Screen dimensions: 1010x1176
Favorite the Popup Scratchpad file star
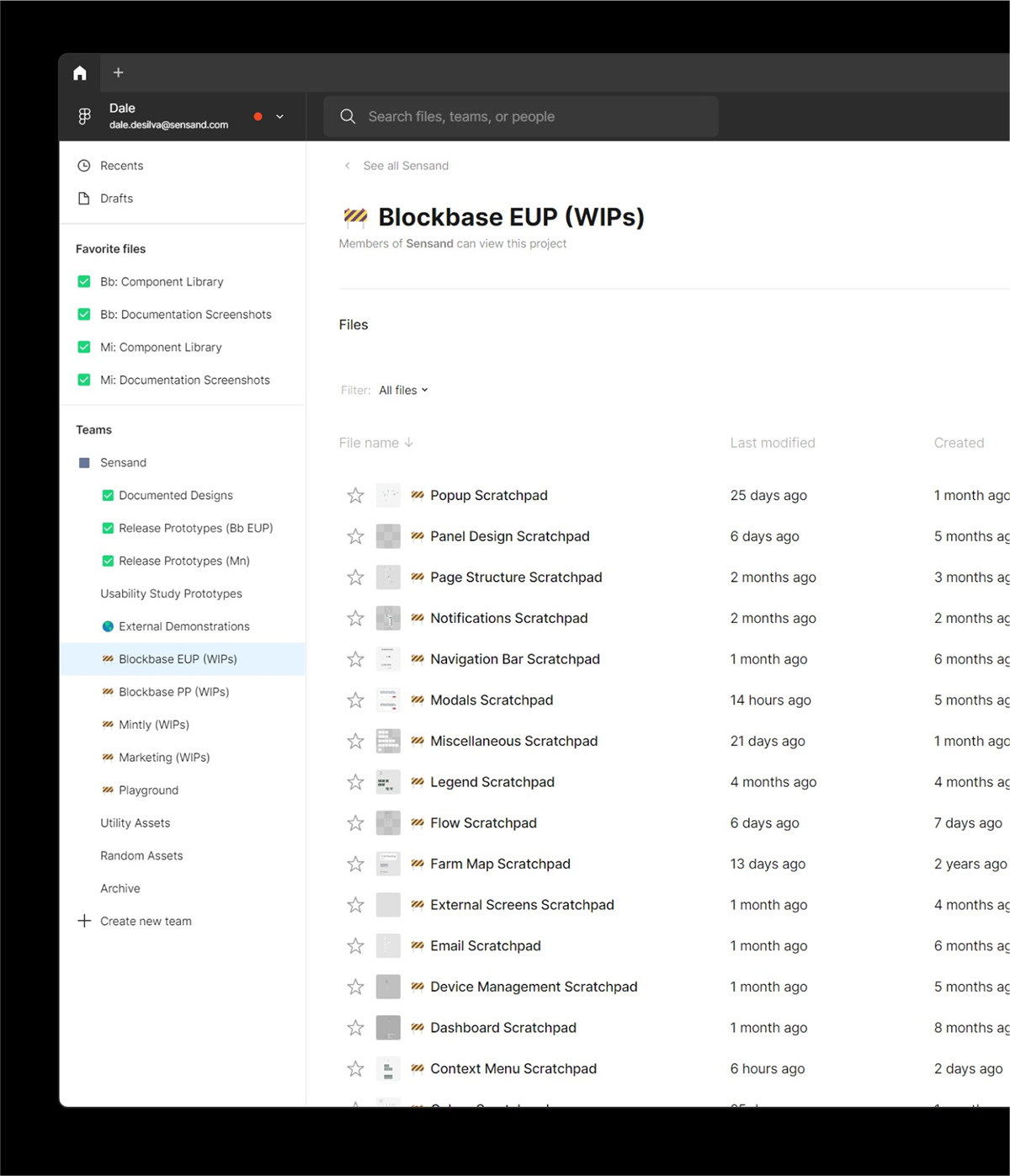356,496
